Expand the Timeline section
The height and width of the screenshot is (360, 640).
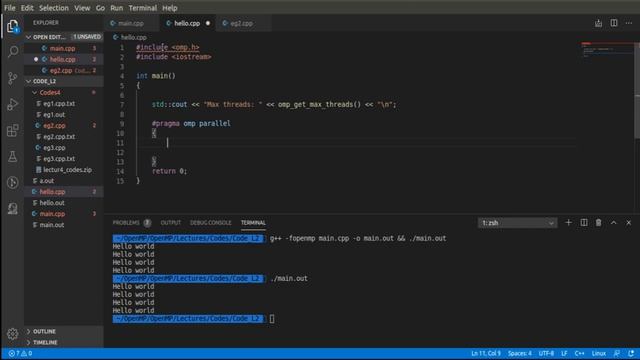click(x=63, y=342)
